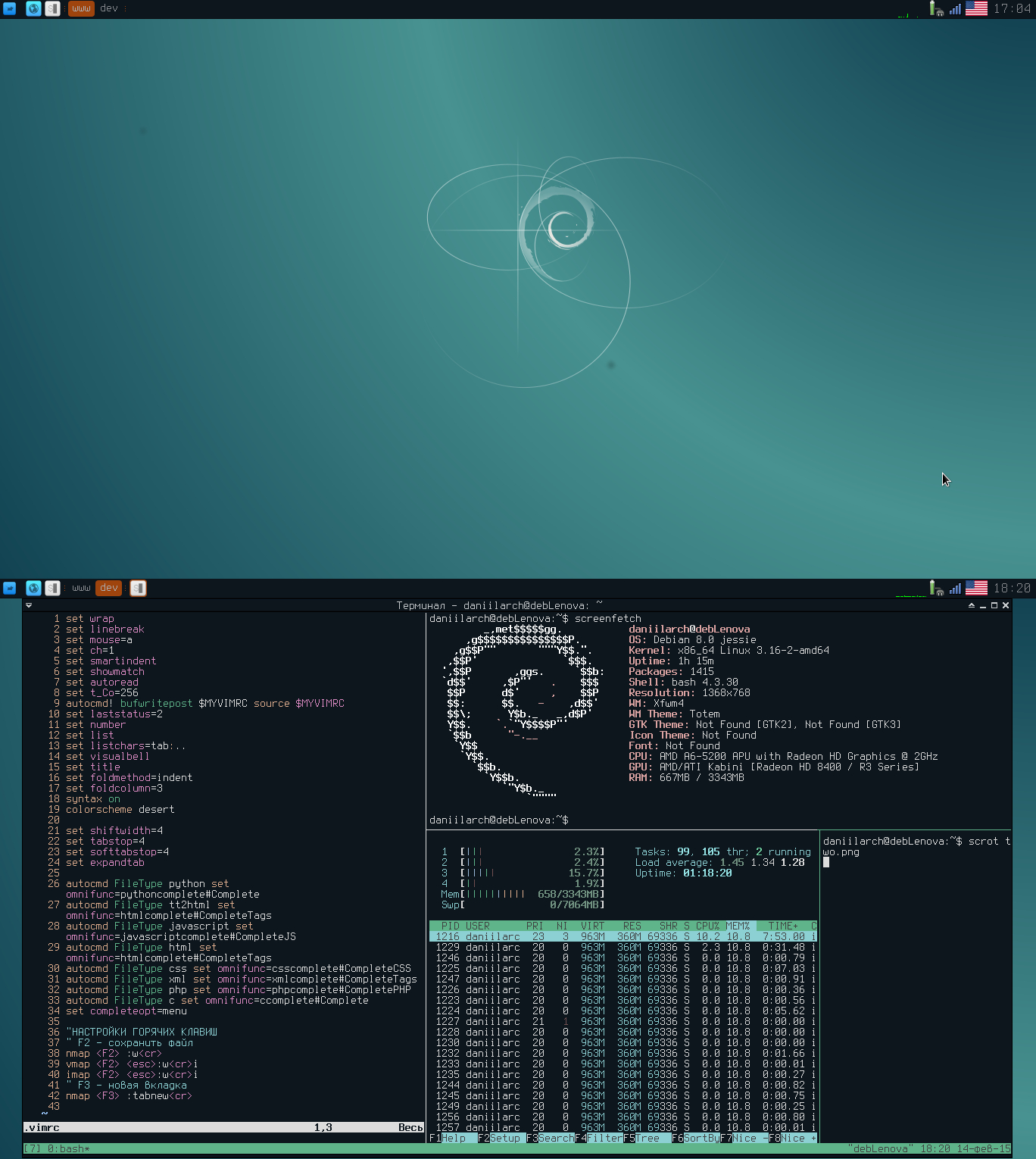Launch the terminal from the 17:04 panel
The width and height of the screenshot is (1036, 1159).
pyautogui.click(x=52, y=8)
